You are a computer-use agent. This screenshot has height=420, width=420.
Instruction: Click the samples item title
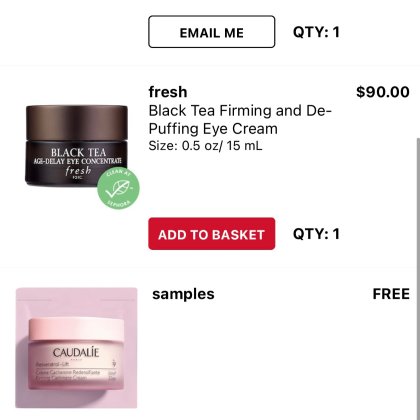[183, 294]
